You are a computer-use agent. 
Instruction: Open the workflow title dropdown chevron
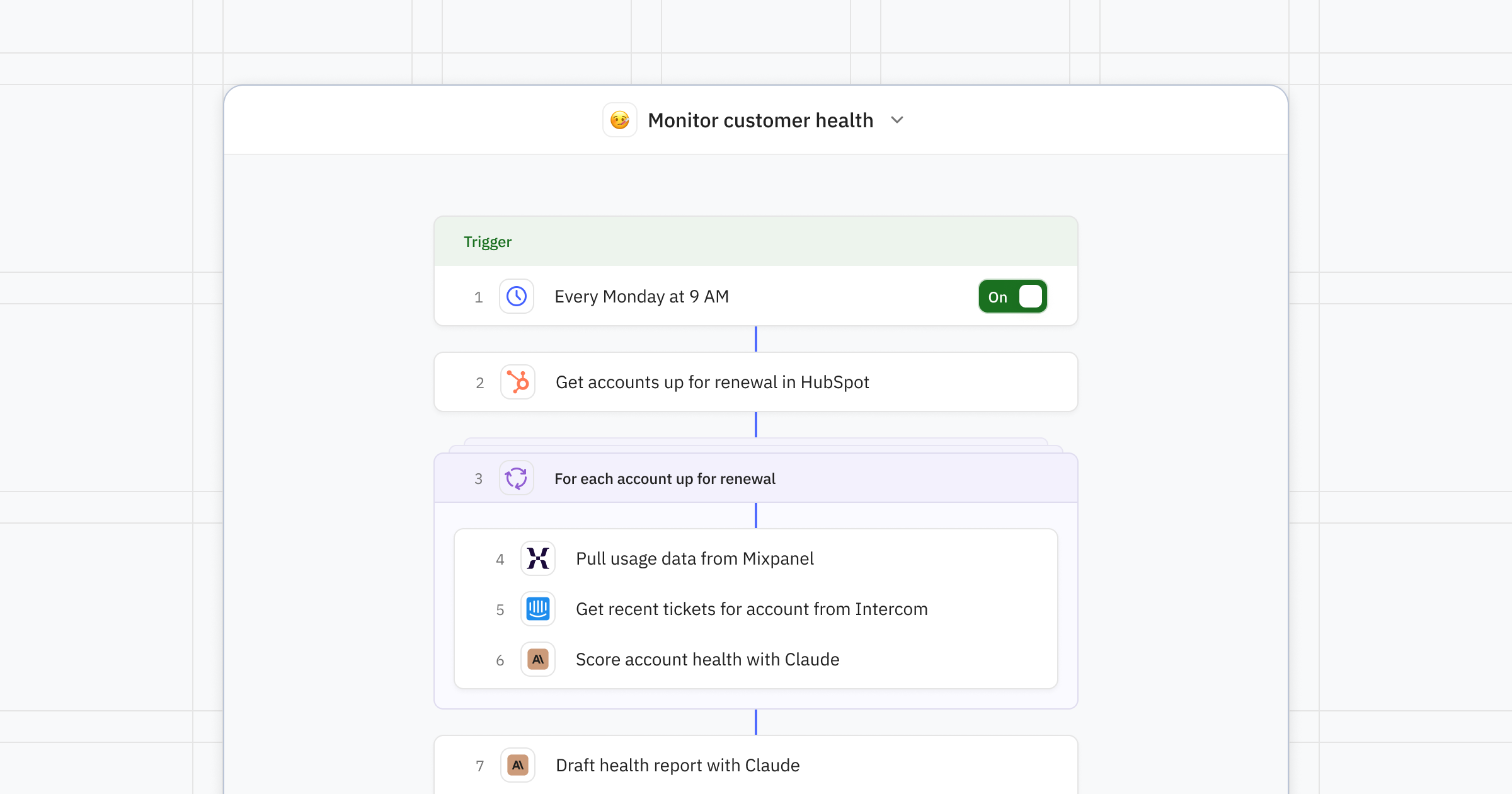(897, 120)
